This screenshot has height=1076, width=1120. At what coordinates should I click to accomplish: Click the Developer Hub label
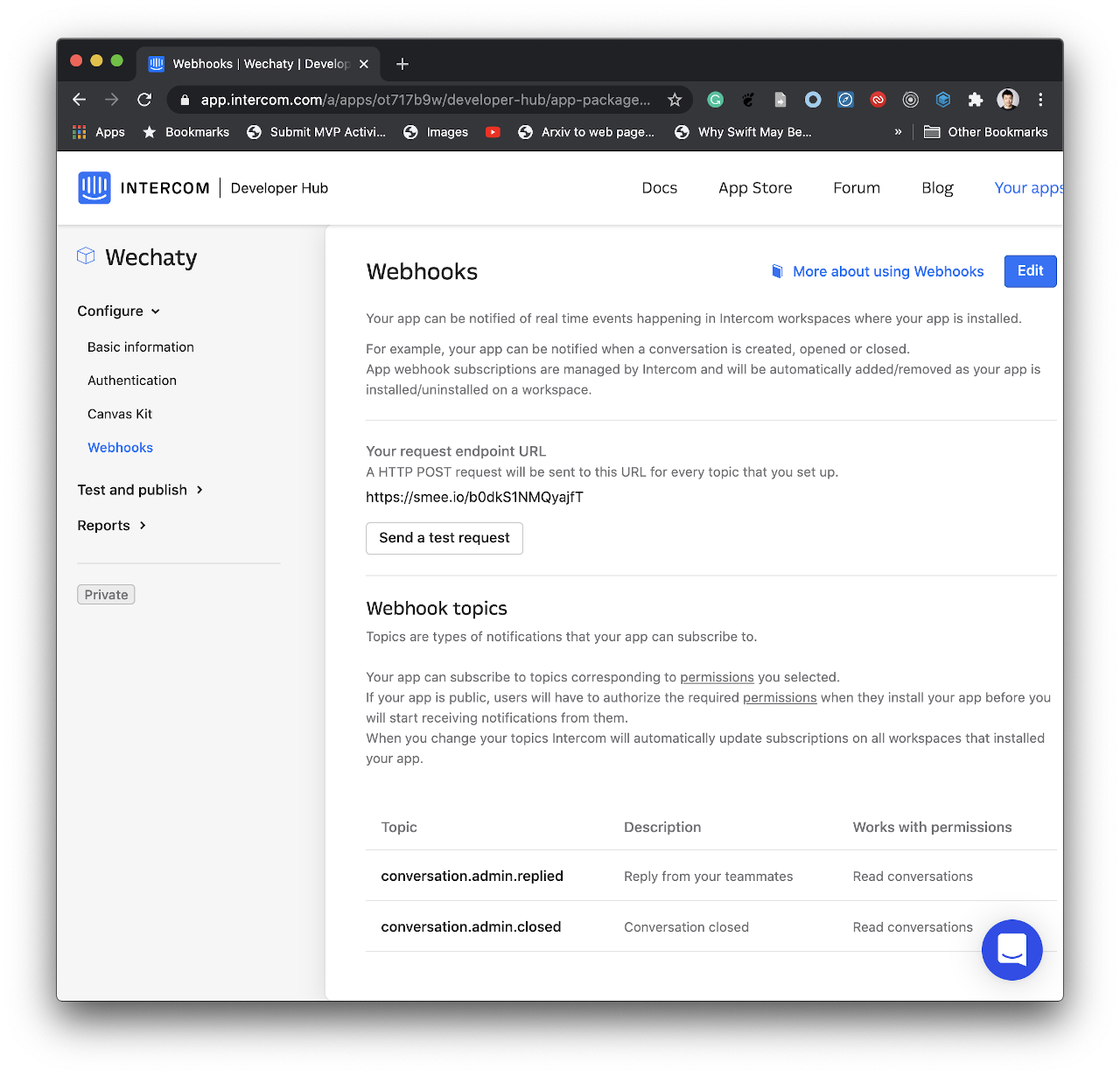coord(279,188)
